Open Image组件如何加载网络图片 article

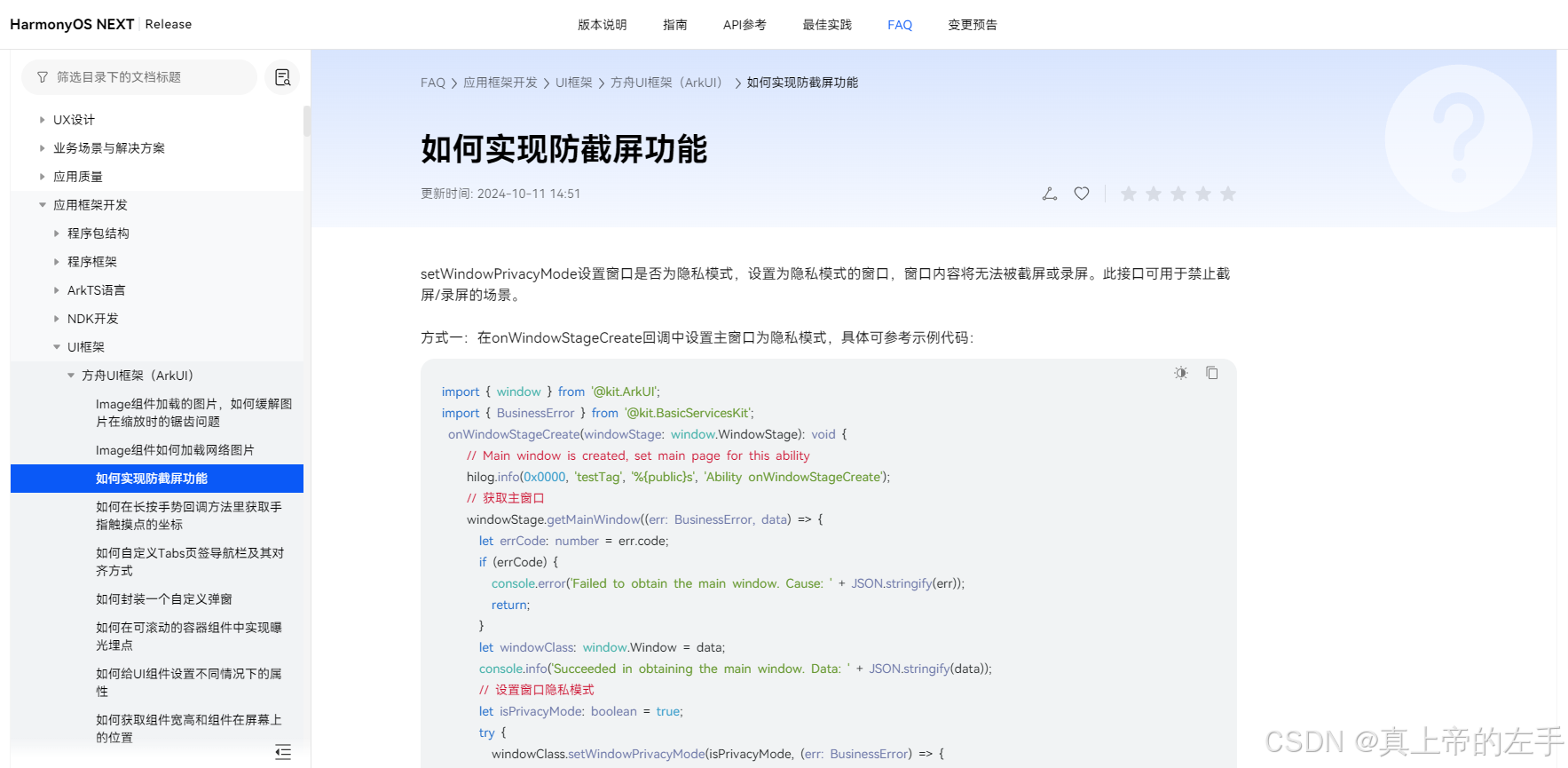(x=175, y=450)
